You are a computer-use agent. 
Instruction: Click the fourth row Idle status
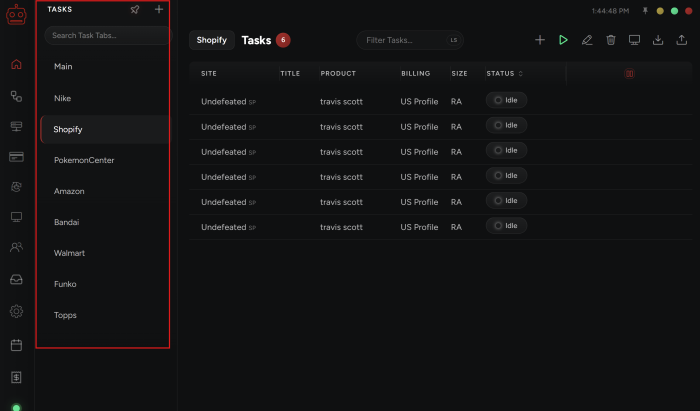tap(506, 175)
